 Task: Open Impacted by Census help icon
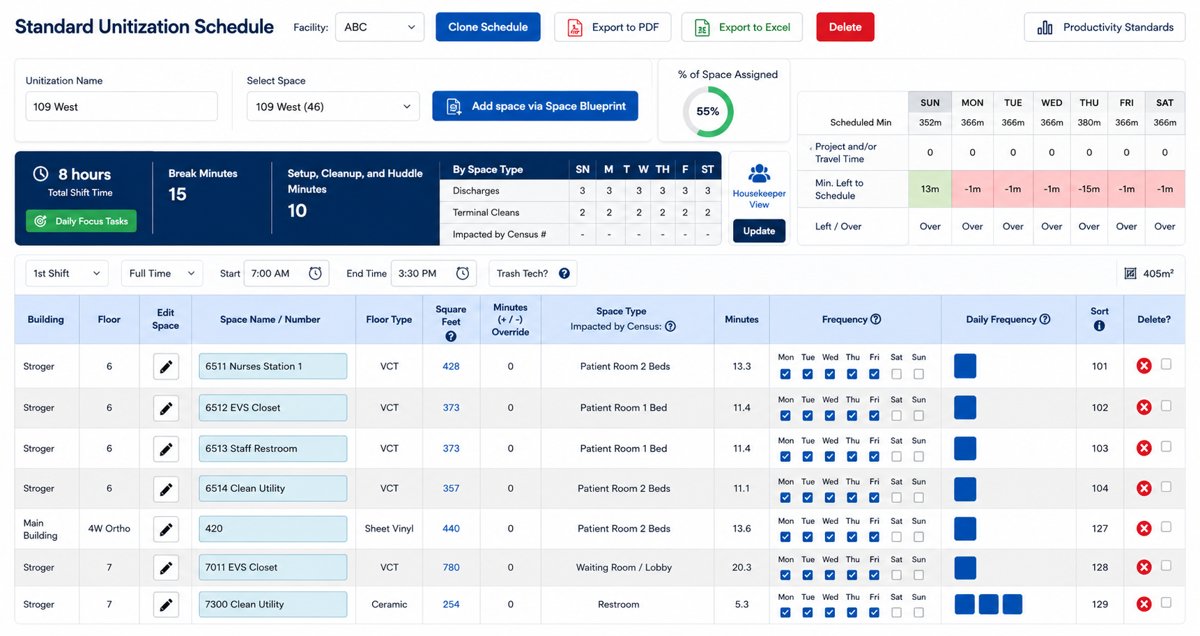tap(670, 326)
